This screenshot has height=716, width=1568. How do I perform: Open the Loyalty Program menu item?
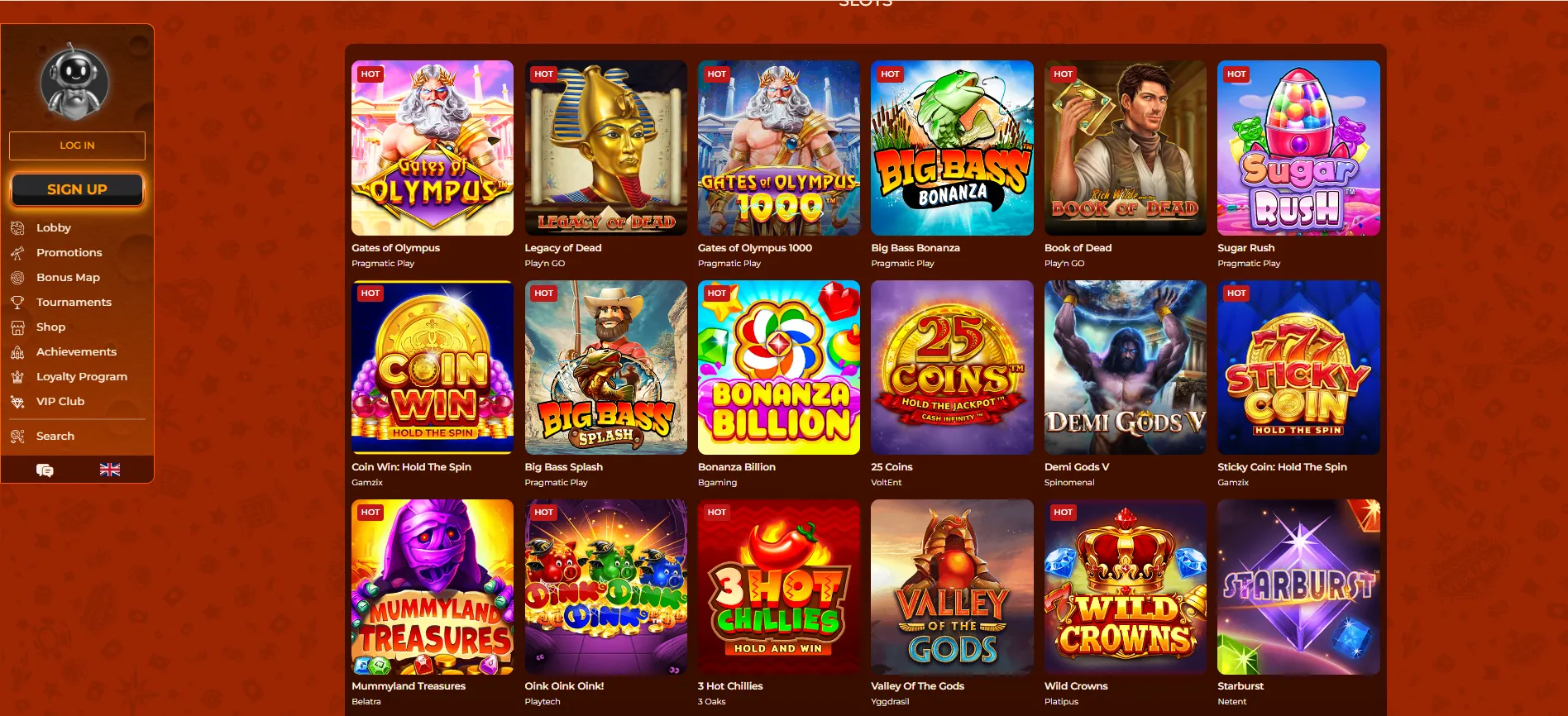[82, 377]
